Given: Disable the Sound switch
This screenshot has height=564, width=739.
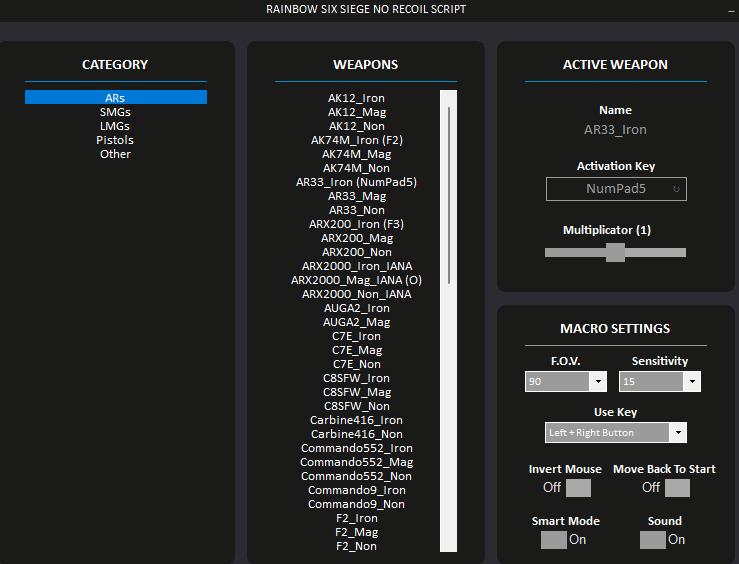Looking at the screenshot, I should [653, 540].
